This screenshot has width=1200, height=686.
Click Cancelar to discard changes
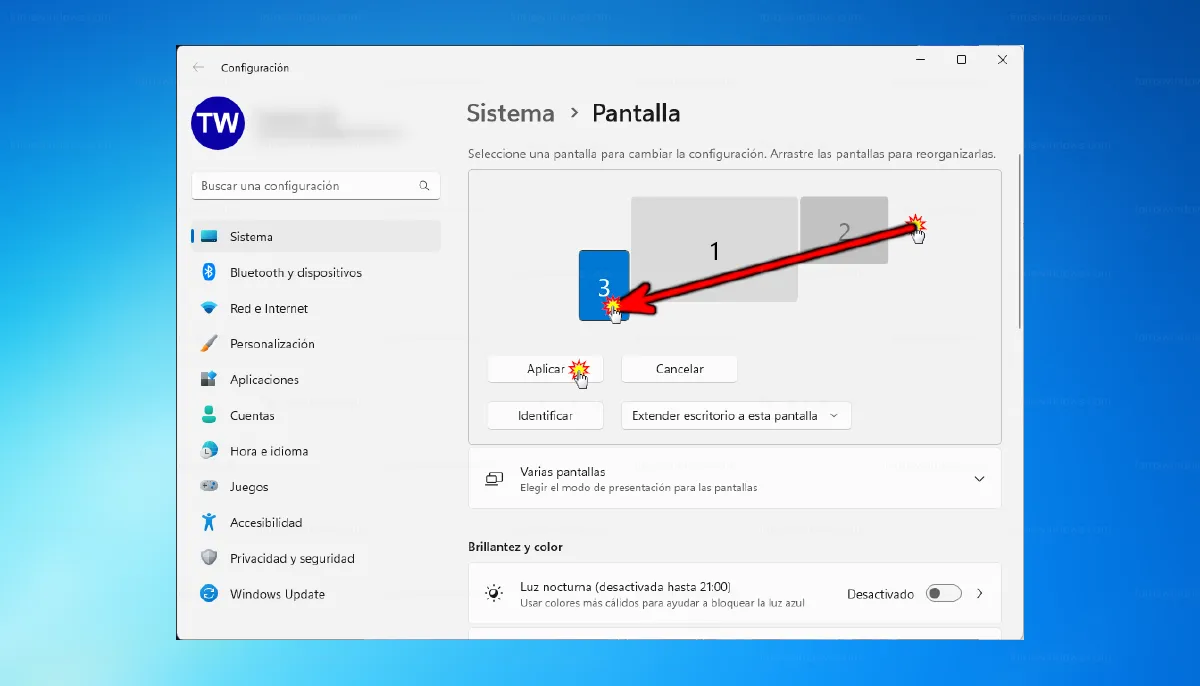679,368
